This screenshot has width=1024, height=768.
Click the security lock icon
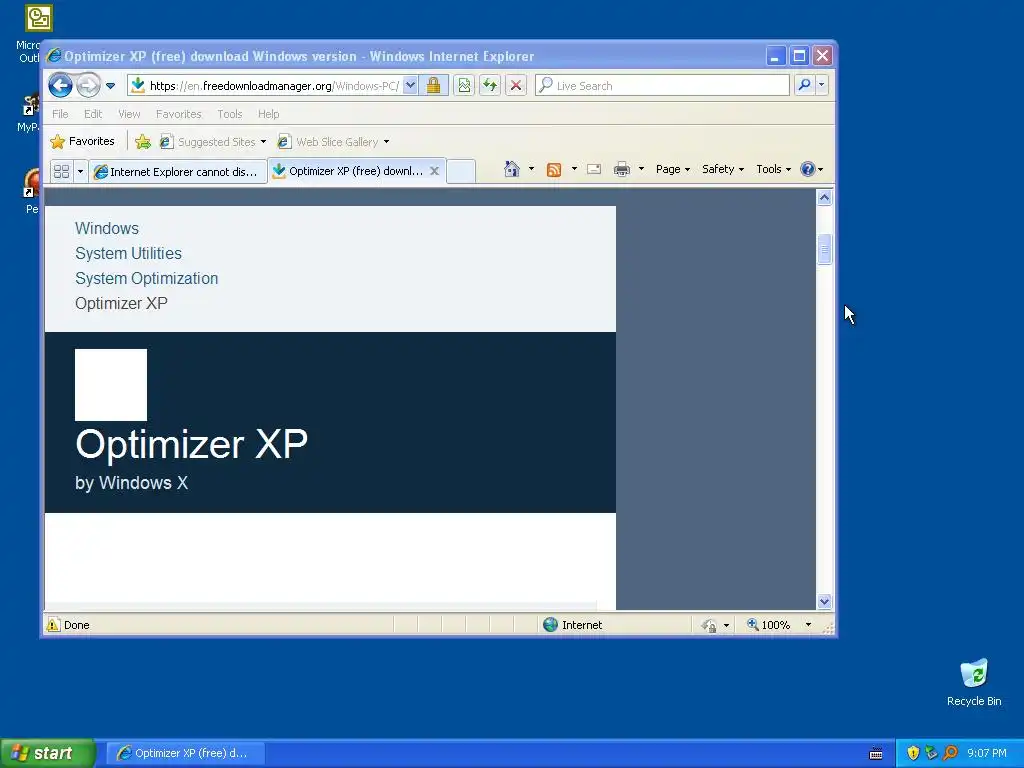(x=433, y=85)
